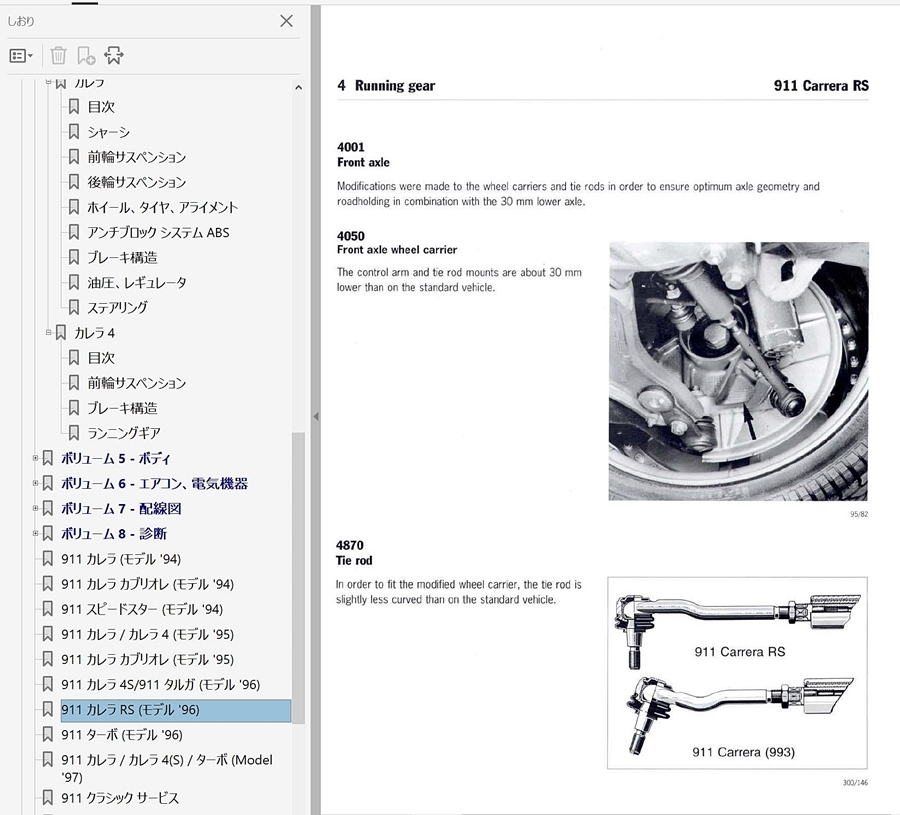Click the '911 Carrera RS' page title
Viewport: 900px width, 815px height.
821,86
